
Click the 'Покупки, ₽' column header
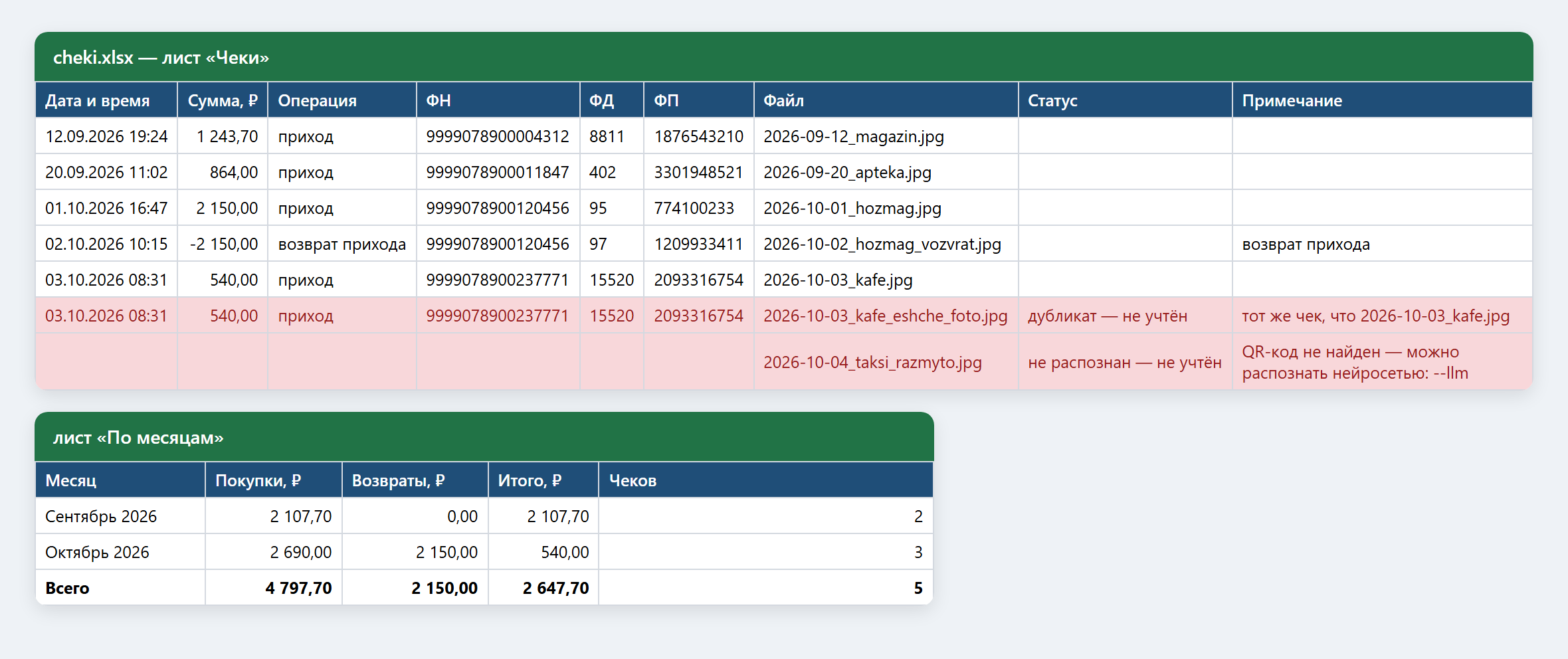pyautogui.click(x=274, y=480)
